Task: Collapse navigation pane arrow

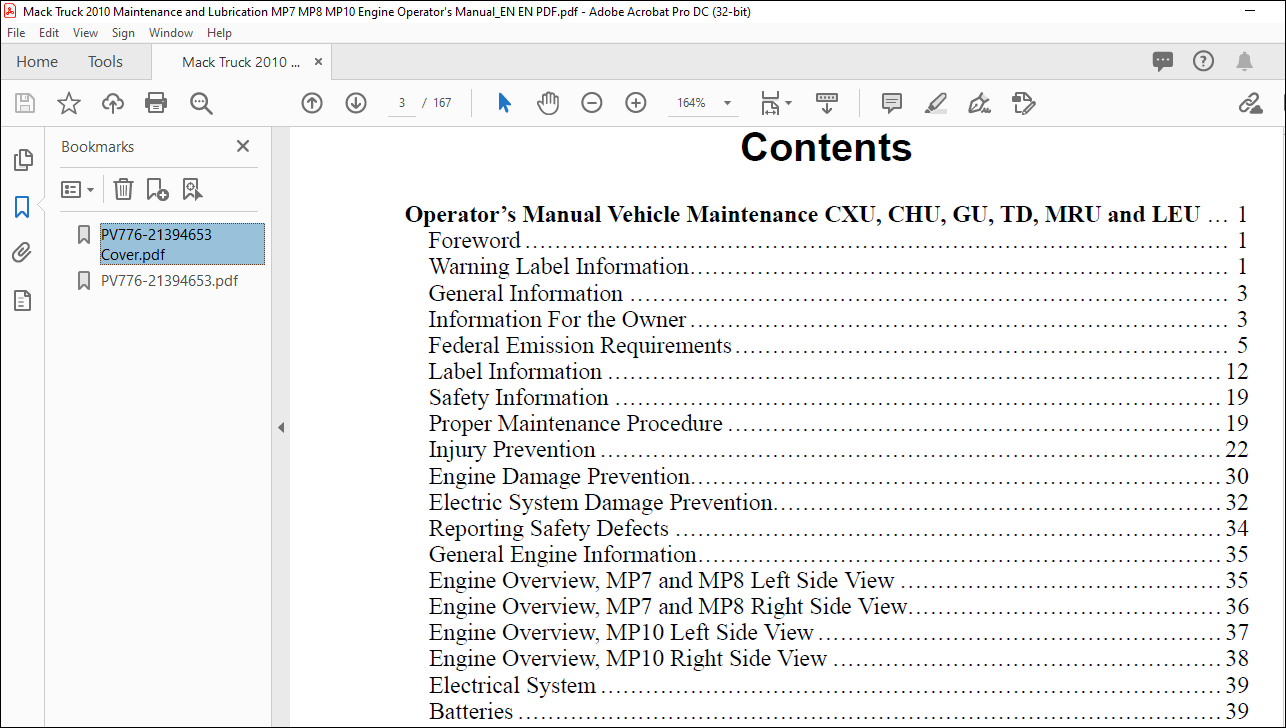Action: click(281, 427)
